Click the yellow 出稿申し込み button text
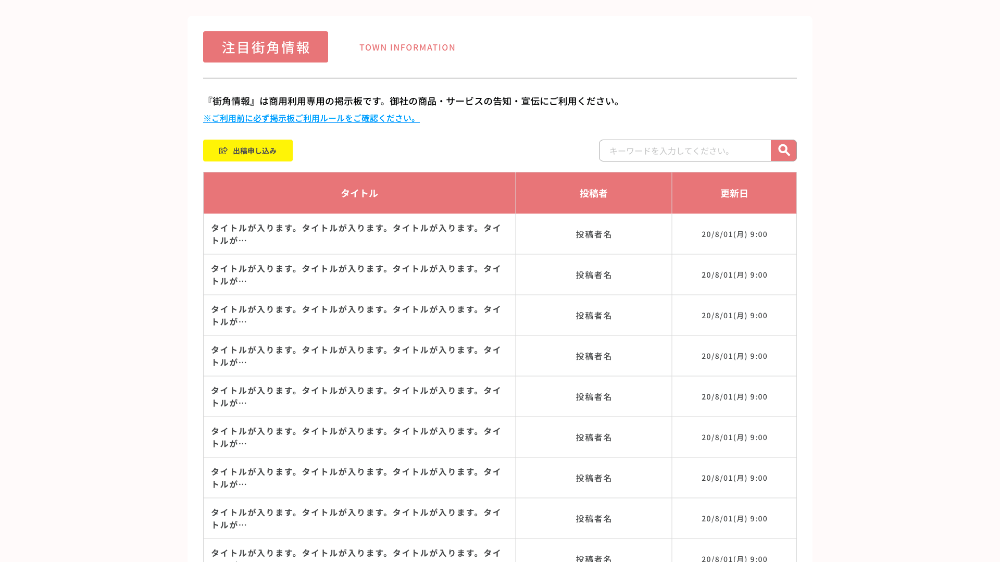Viewport: 1000px width, 562px height. 254,151
